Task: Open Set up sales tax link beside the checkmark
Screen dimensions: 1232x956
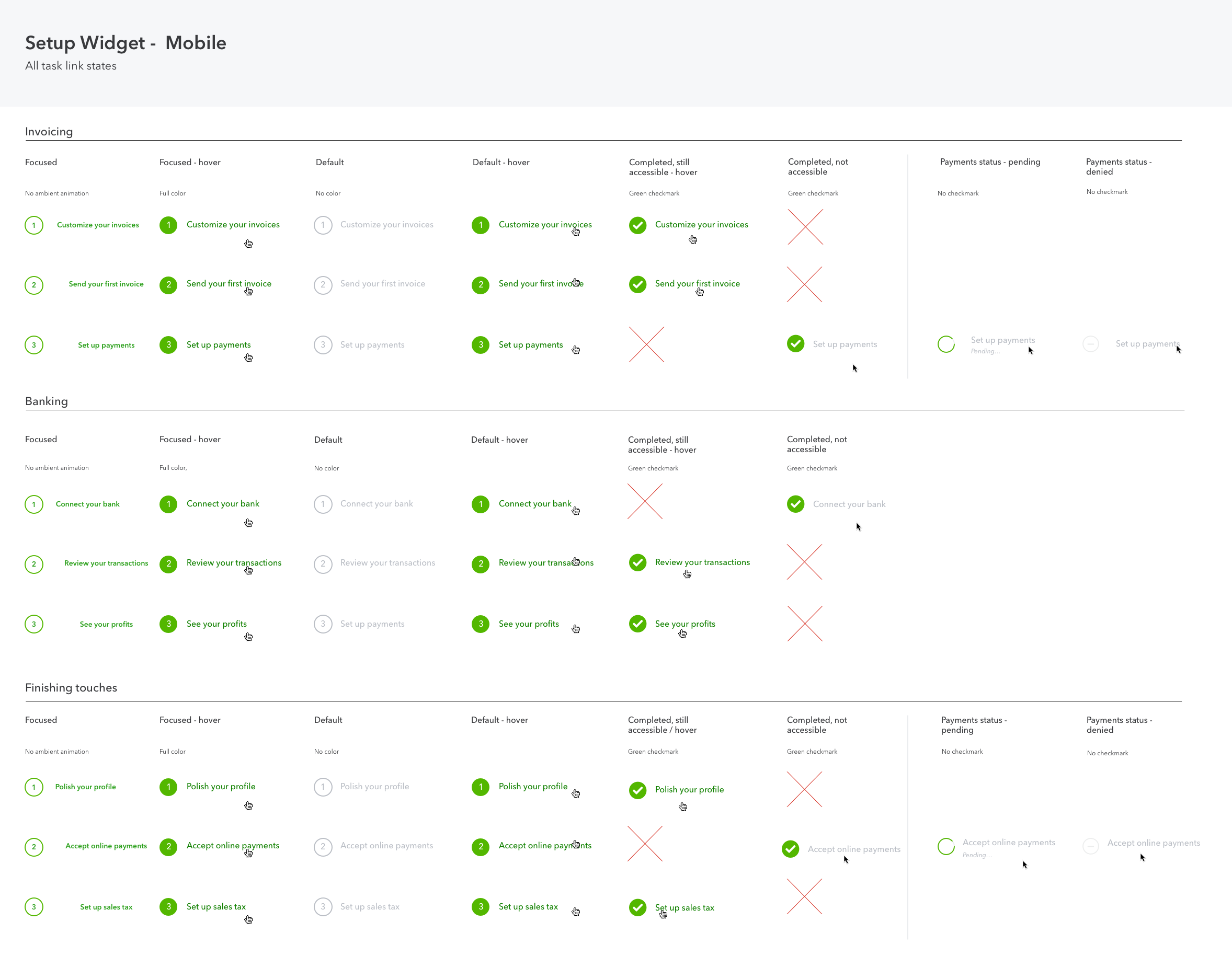Action: point(685,907)
